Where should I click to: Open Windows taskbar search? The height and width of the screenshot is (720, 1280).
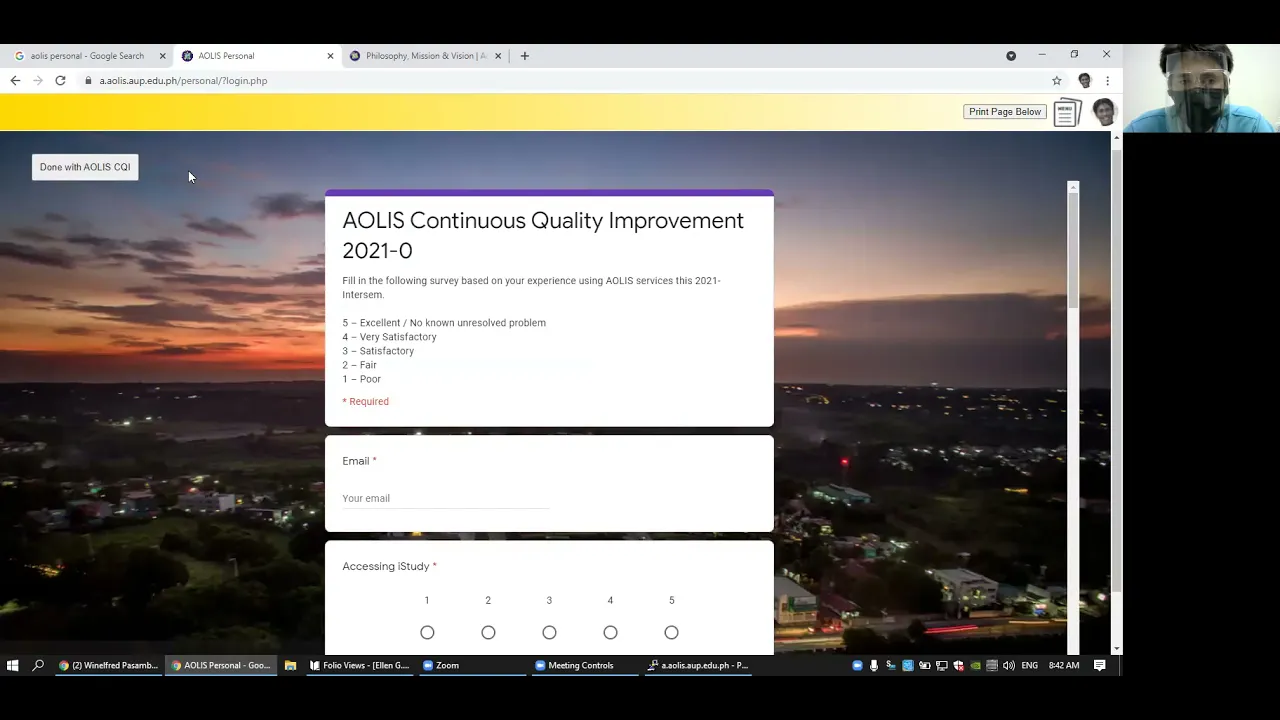coord(38,665)
